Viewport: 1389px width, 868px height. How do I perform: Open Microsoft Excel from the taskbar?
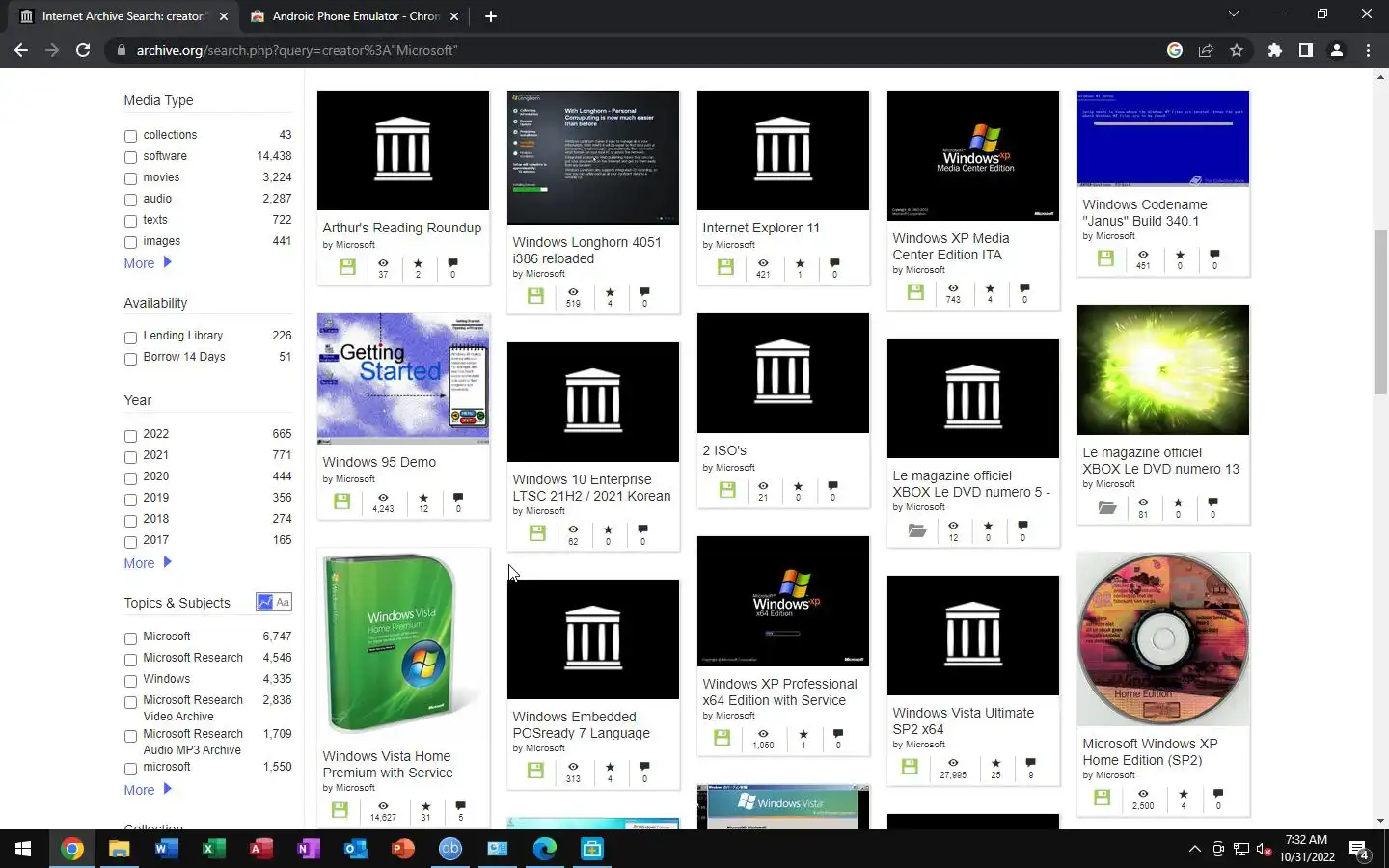(x=213, y=849)
